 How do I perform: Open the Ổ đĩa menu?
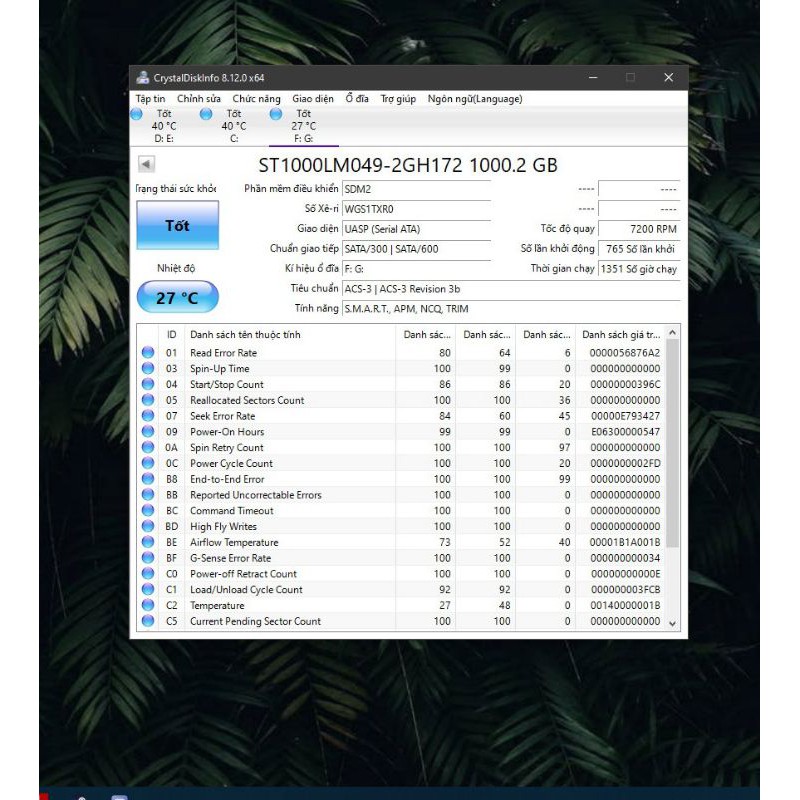[x=357, y=99]
